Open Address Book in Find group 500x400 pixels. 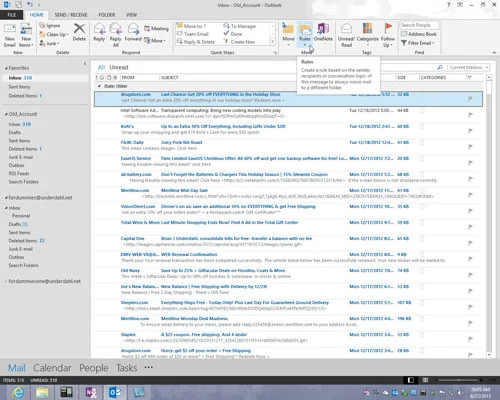419,34
